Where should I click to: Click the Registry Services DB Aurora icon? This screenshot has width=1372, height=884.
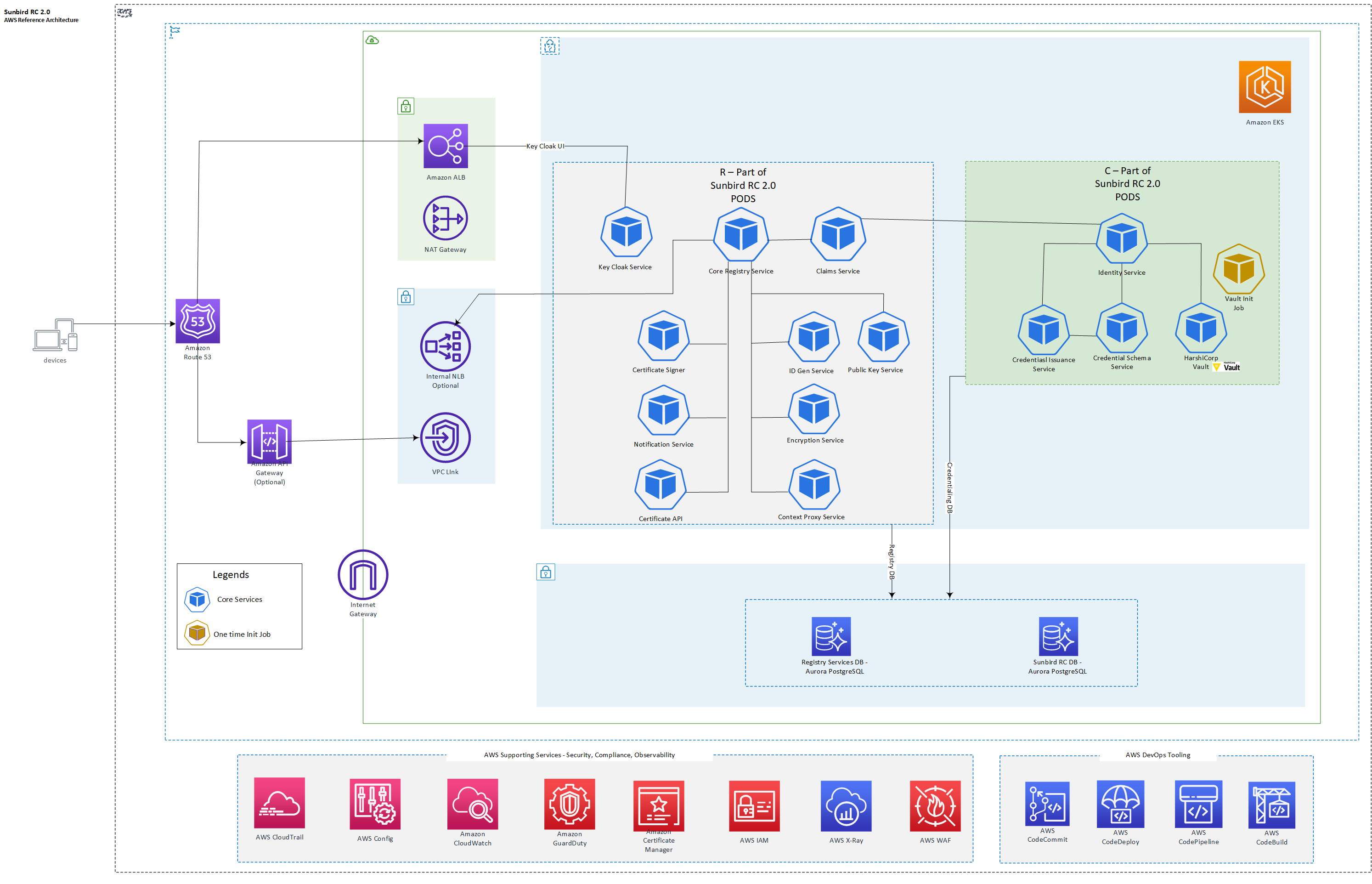point(831,636)
